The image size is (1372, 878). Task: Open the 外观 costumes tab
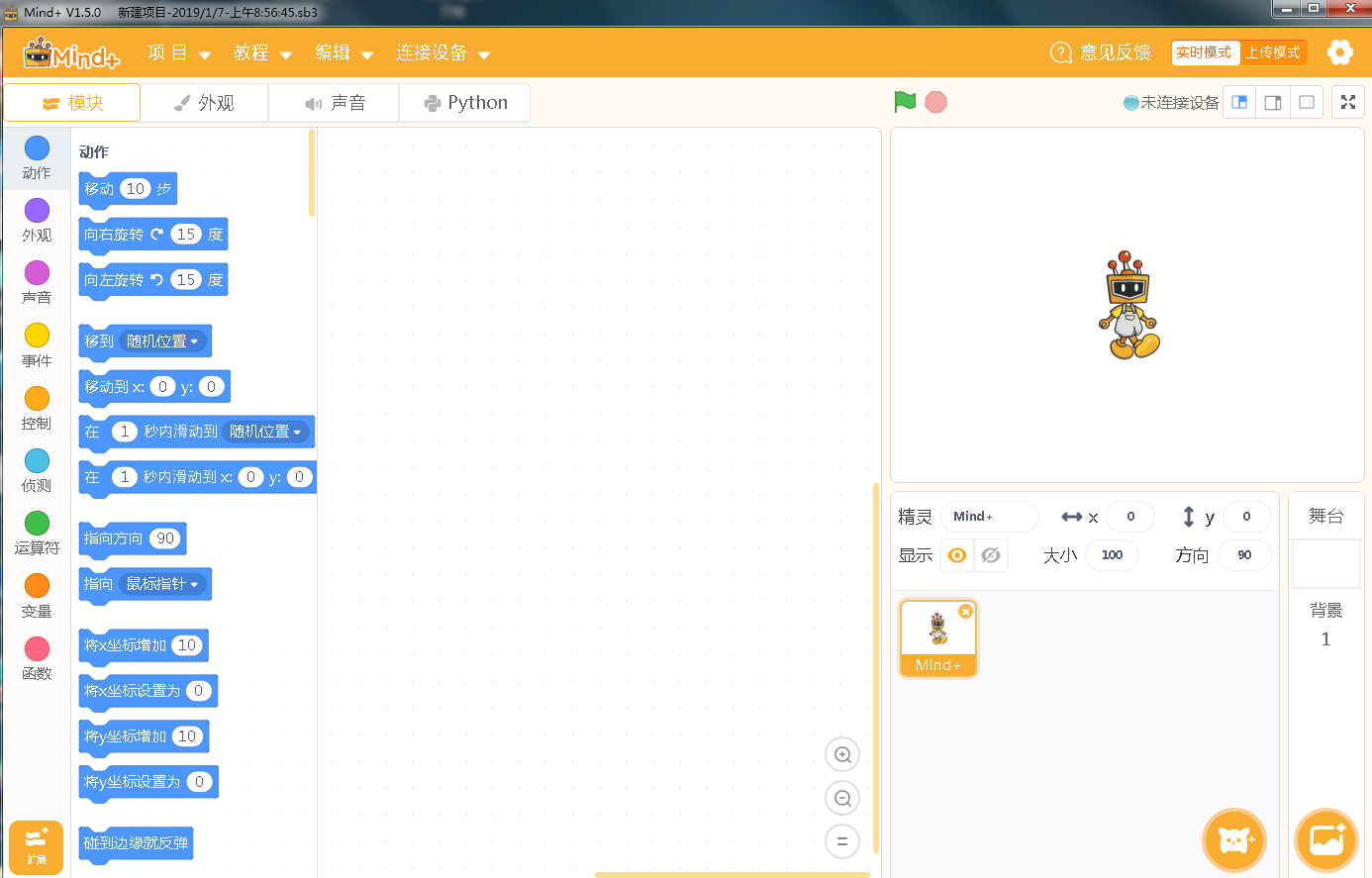point(204,103)
